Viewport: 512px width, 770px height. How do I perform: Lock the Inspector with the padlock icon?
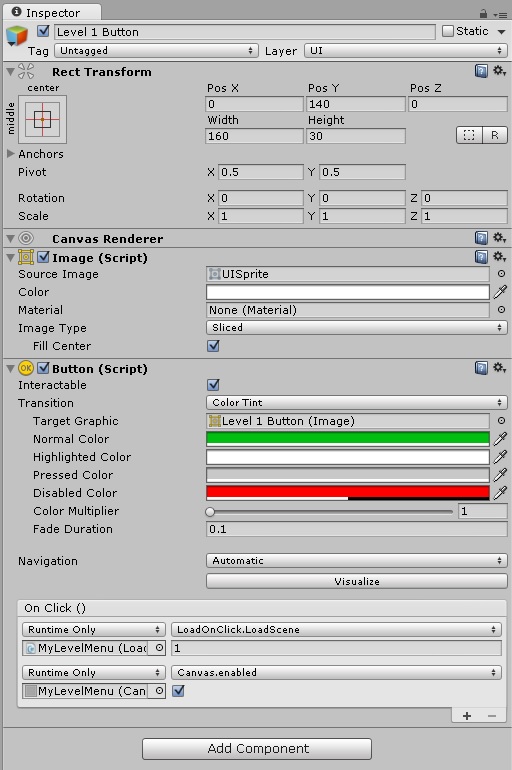484,13
